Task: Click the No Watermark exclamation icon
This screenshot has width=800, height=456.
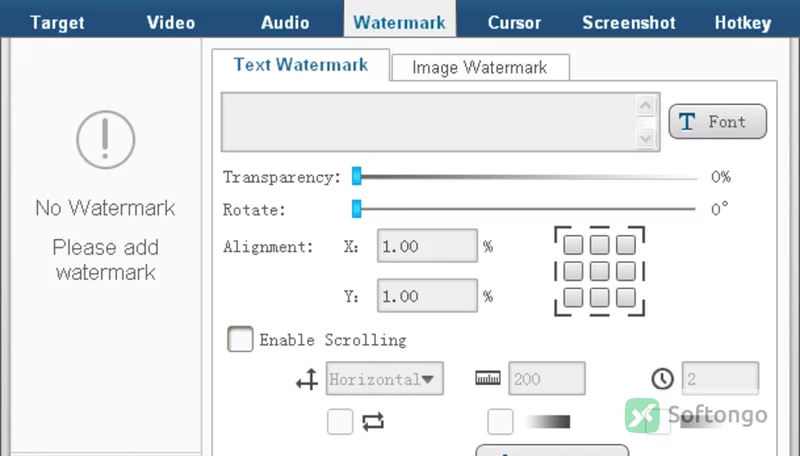Action: coord(106,140)
